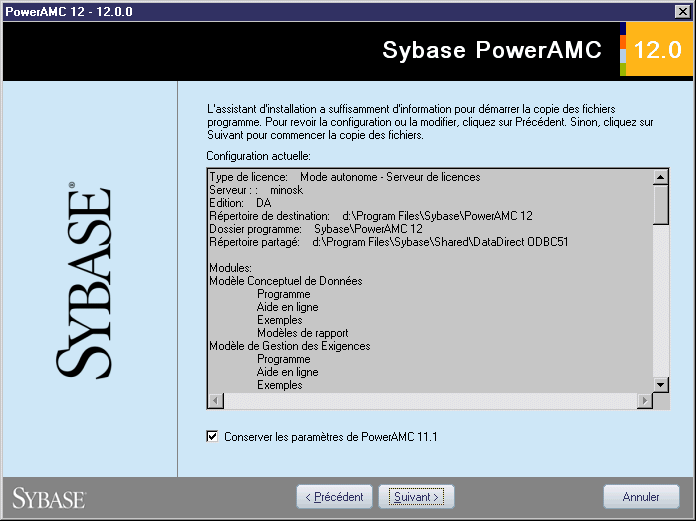
Task: Click the horizontal scrollbar right arrow
Action: 645,400
